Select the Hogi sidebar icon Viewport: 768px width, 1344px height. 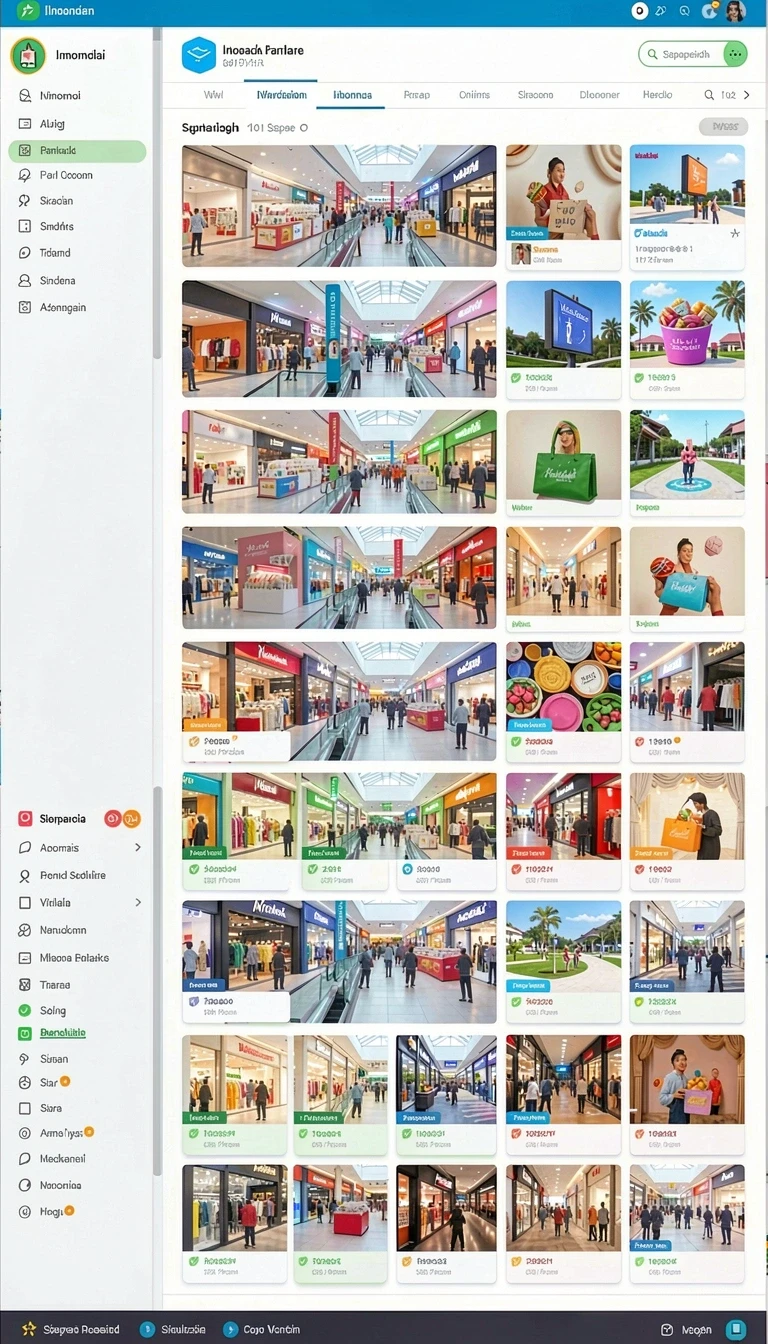[x=25, y=1212]
